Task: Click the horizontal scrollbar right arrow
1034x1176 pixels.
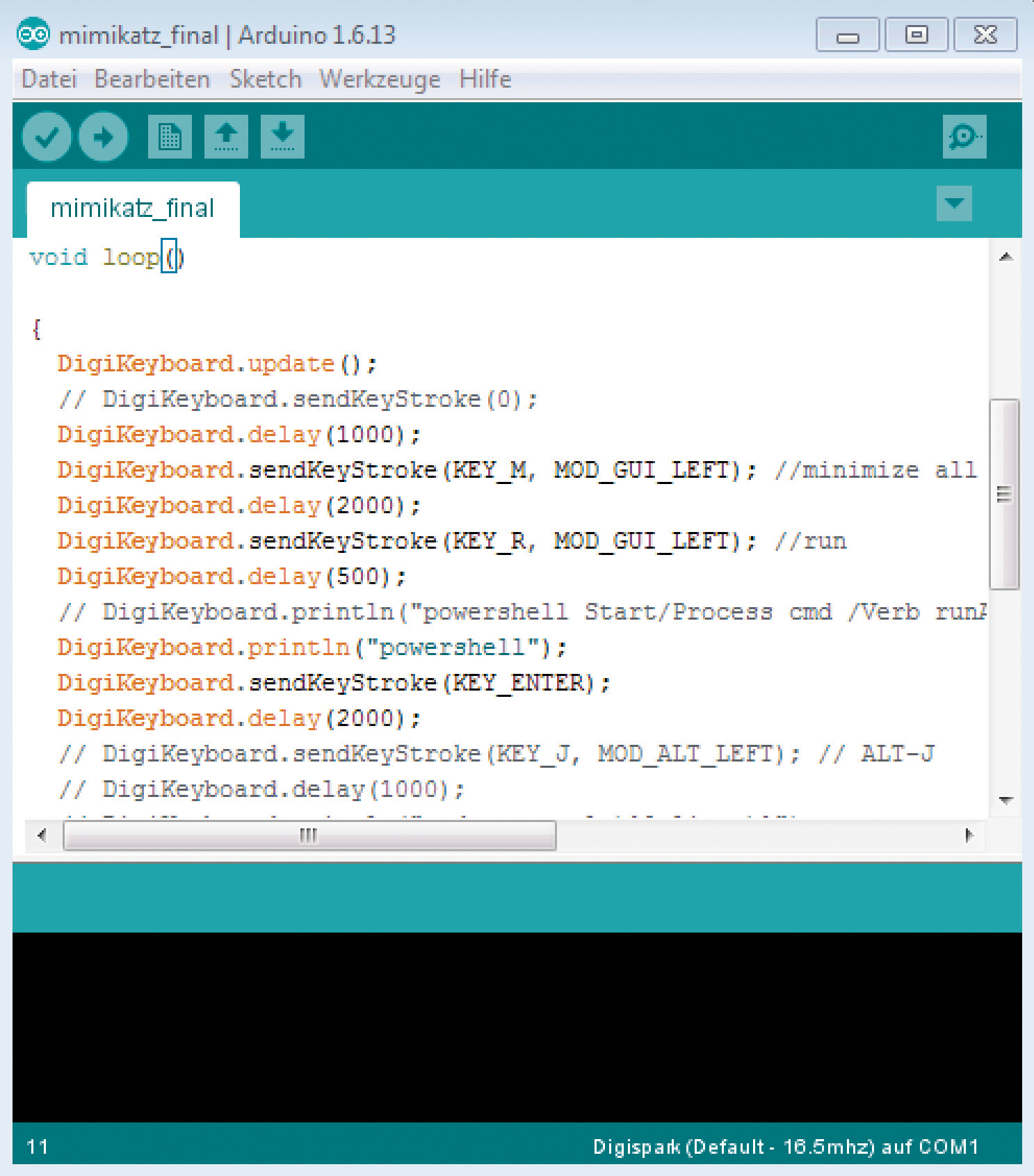Action: pos(969,835)
